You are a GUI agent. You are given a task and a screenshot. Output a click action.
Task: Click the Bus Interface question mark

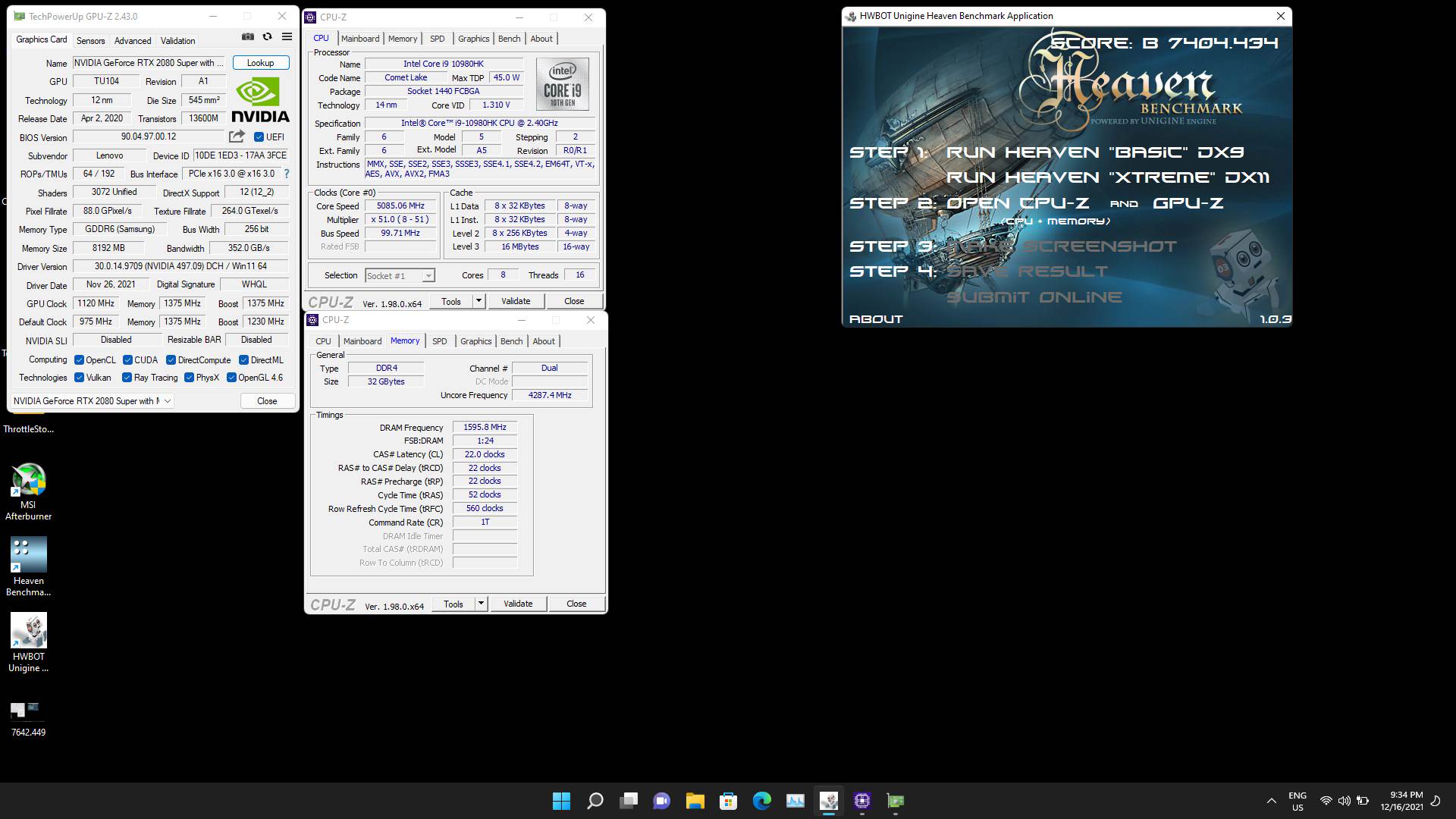click(x=287, y=174)
